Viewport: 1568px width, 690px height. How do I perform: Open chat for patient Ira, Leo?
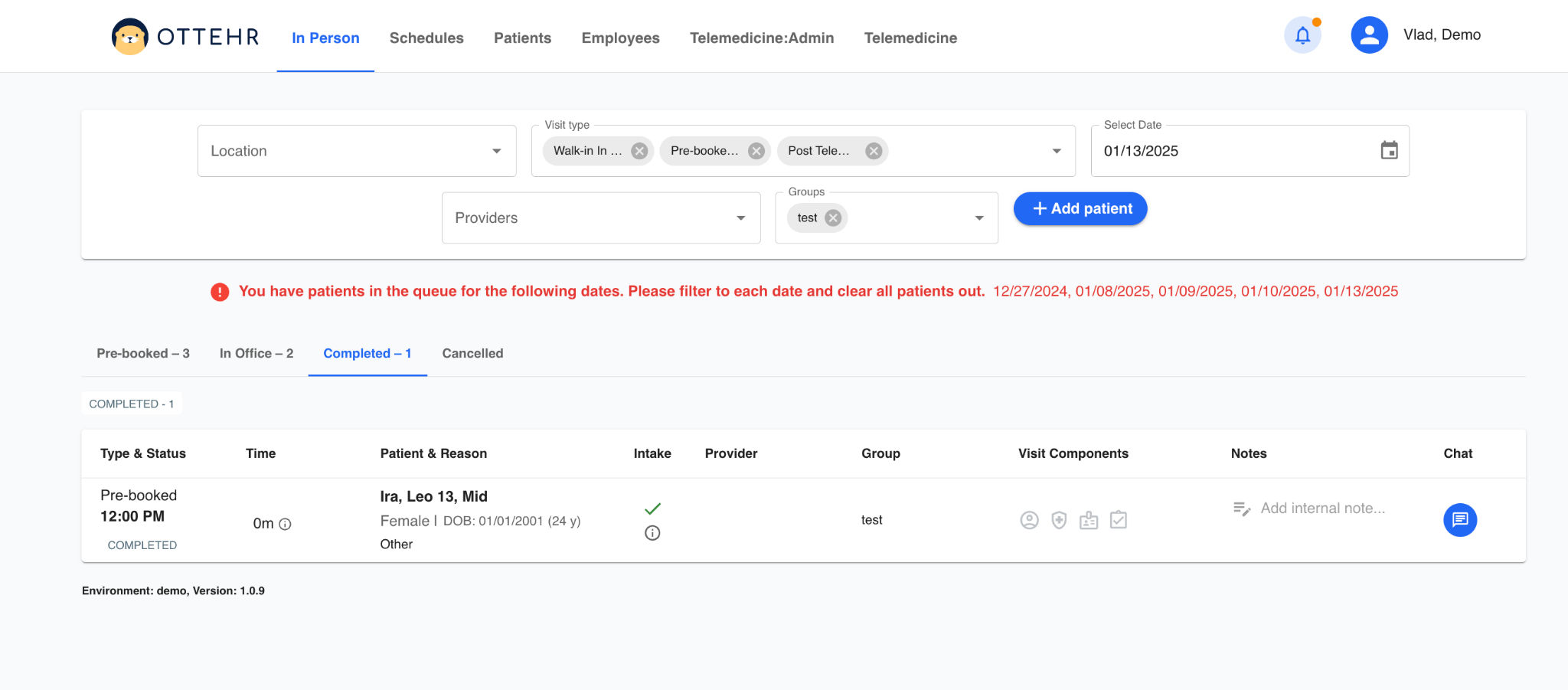pyautogui.click(x=1459, y=520)
